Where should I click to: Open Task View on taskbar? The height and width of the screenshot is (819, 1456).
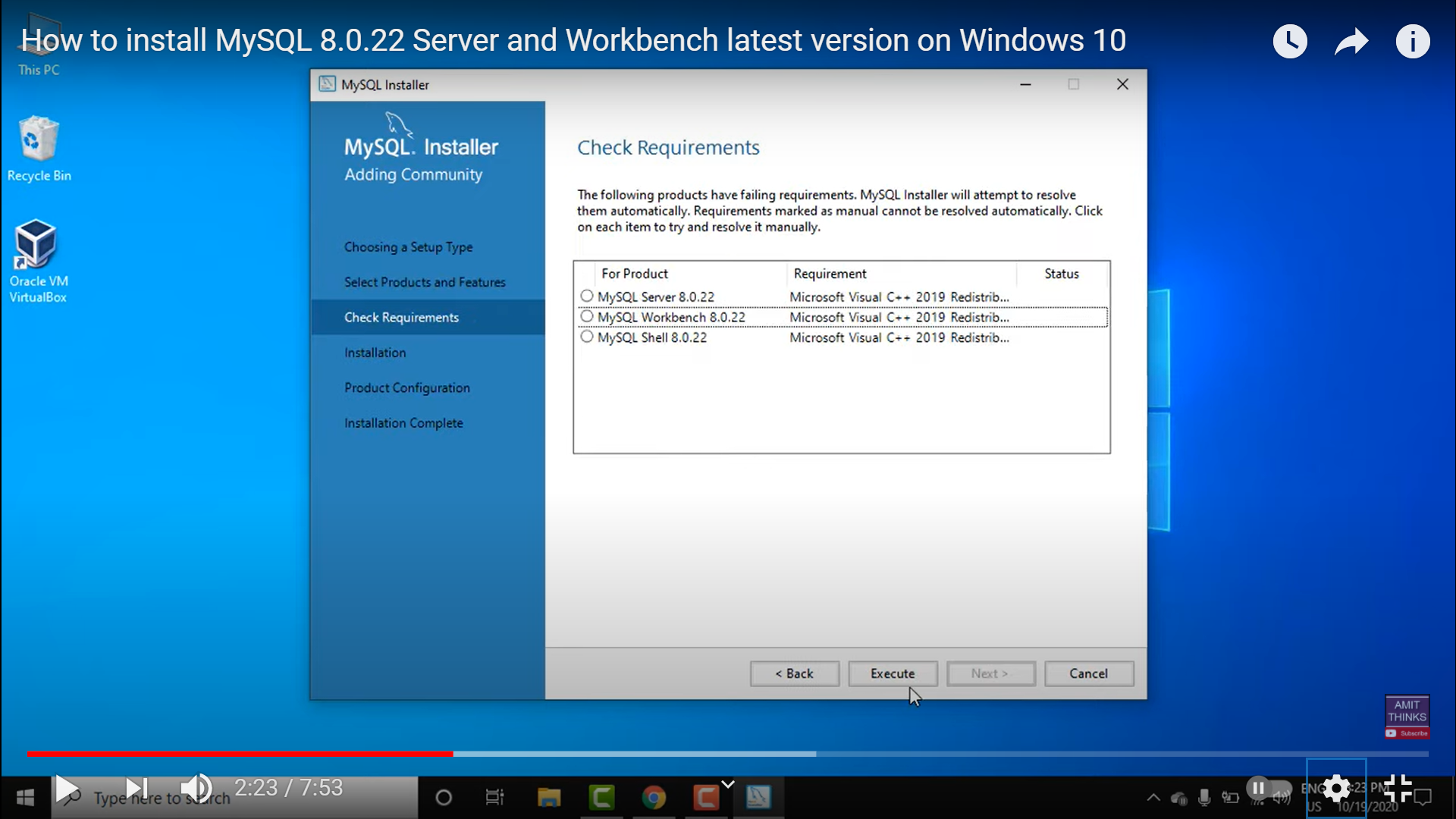[494, 797]
